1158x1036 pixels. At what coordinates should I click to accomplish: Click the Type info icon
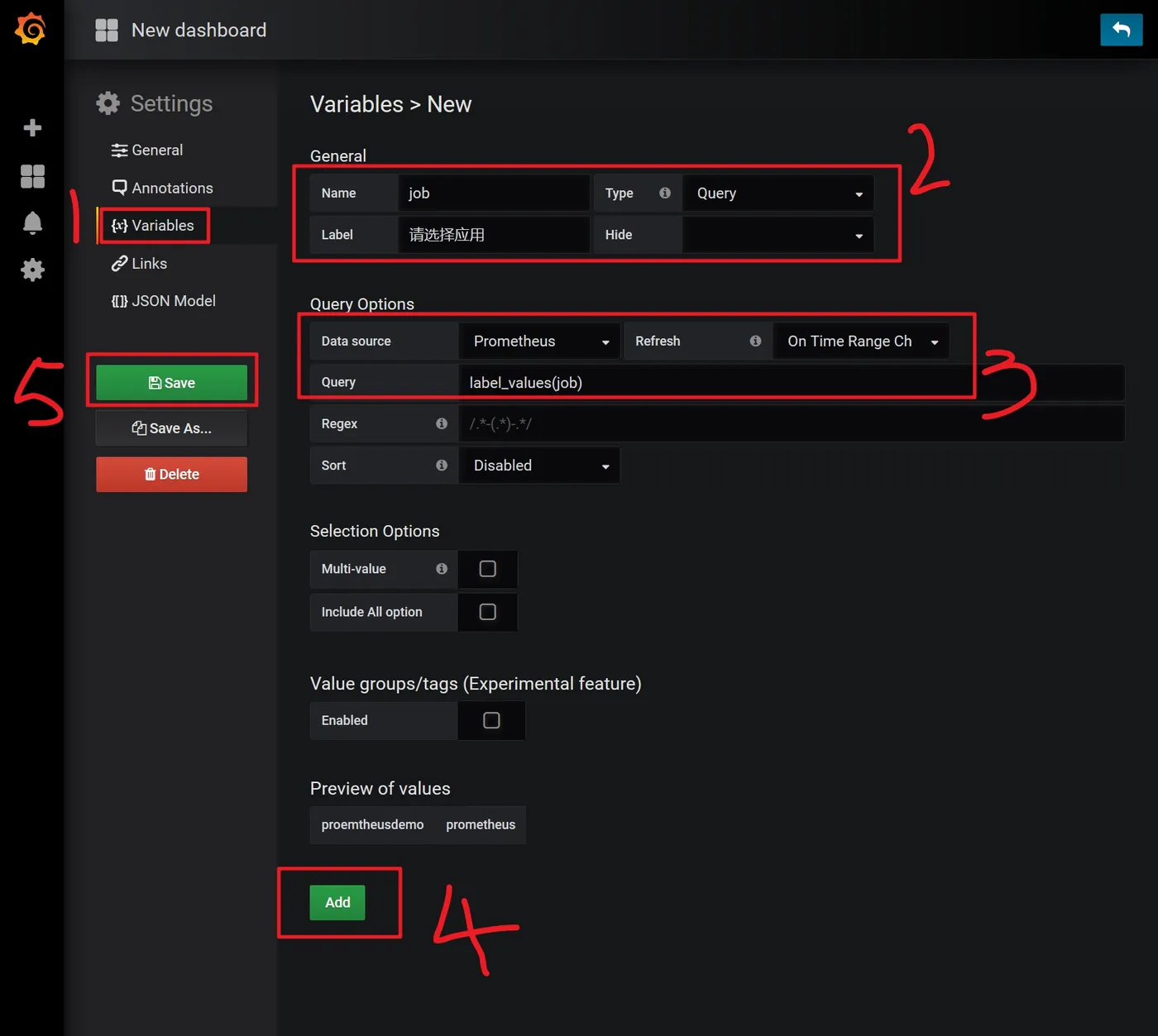[664, 193]
